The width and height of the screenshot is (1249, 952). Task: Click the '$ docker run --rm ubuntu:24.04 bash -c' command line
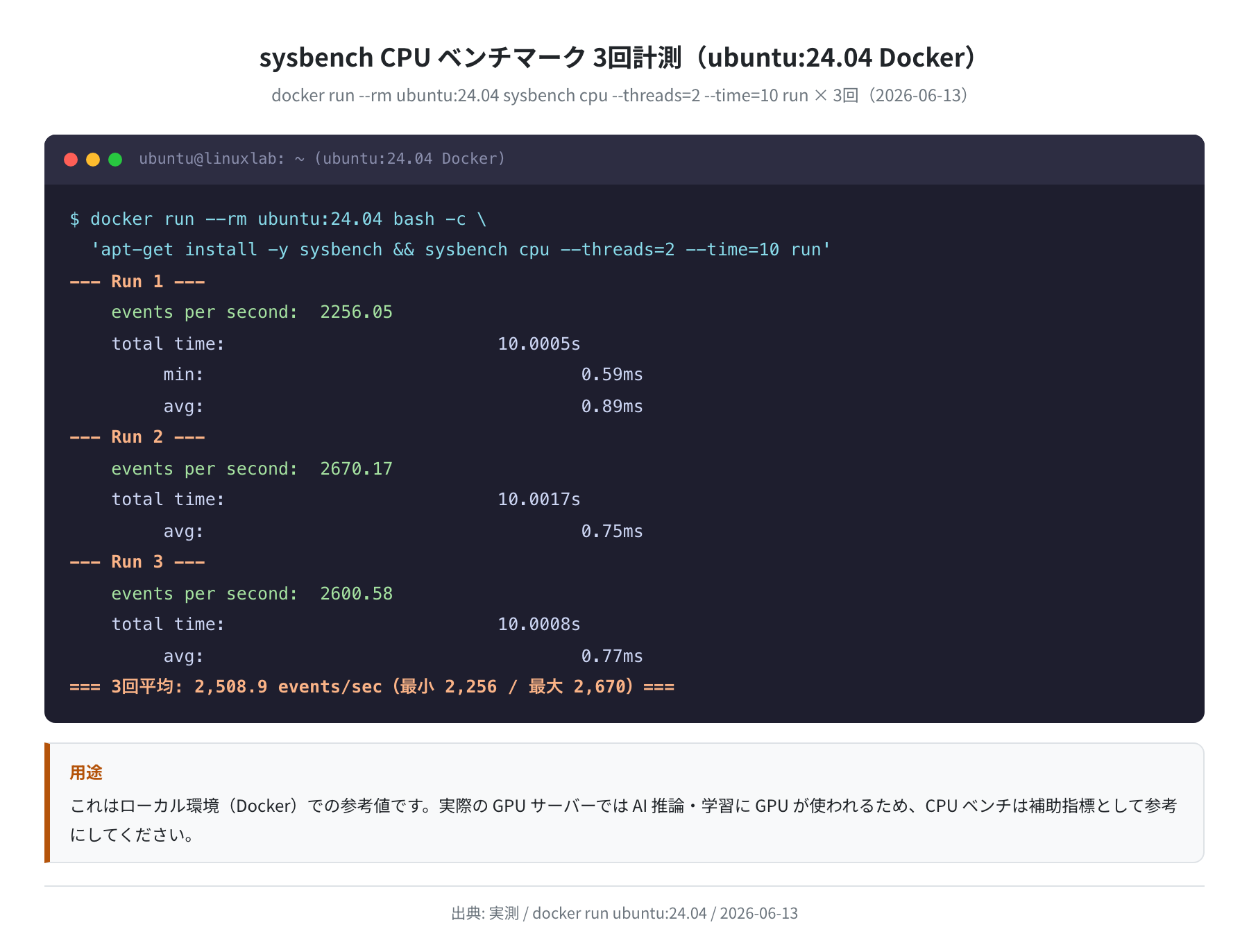pyautogui.click(x=278, y=219)
